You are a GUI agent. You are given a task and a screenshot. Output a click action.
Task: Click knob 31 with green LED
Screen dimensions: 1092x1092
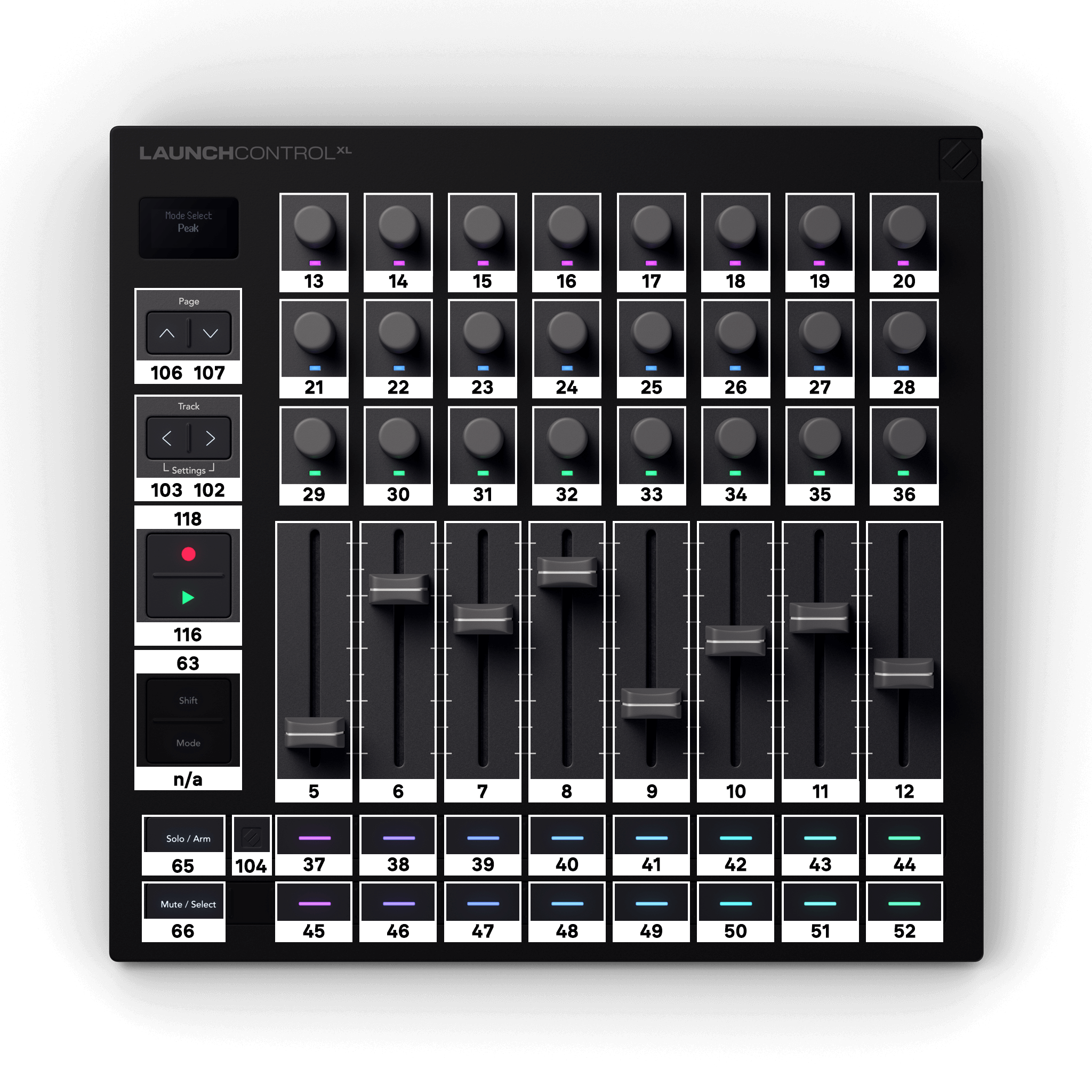[x=482, y=439]
